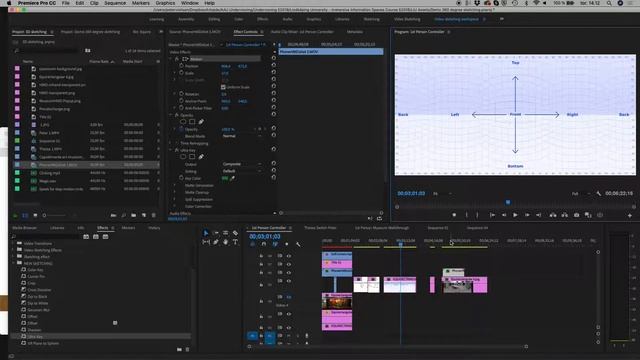Screen dimensions: 640x360
Task: Open timeline display settings wrench
Action: [298, 244]
